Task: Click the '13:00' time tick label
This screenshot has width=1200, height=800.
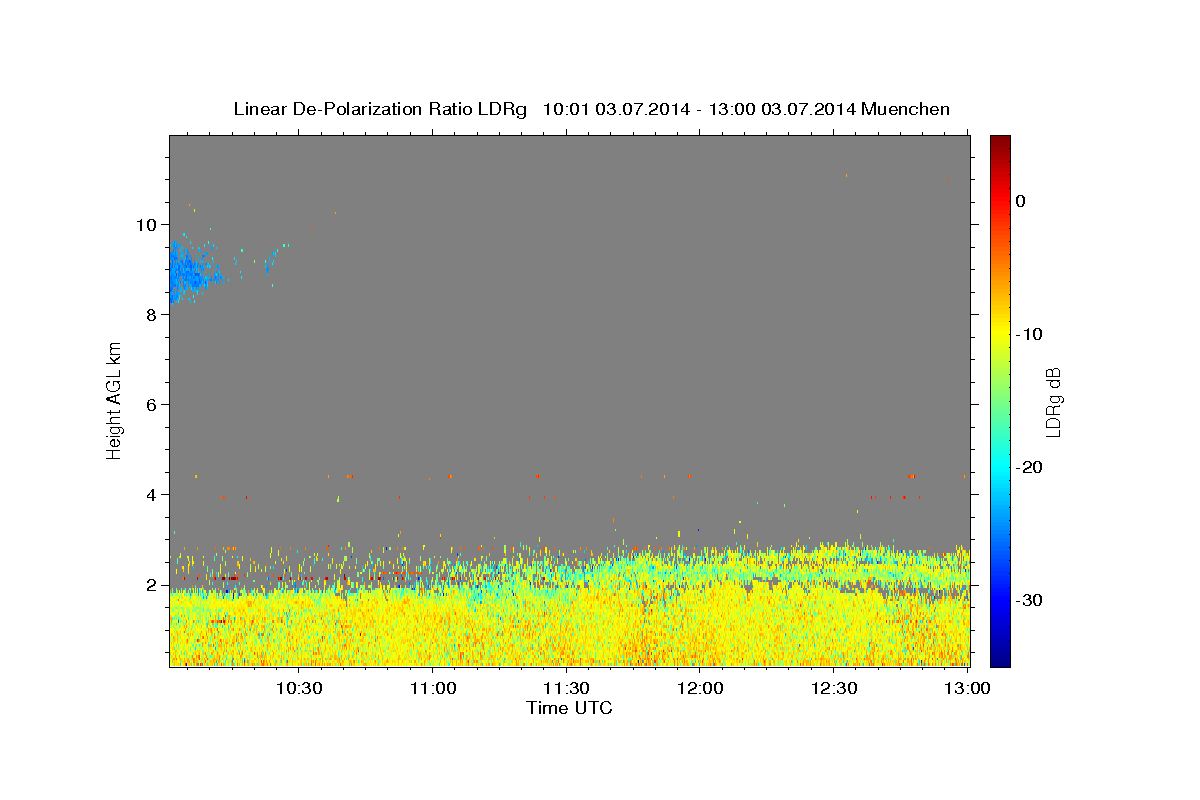Action: point(967,689)
